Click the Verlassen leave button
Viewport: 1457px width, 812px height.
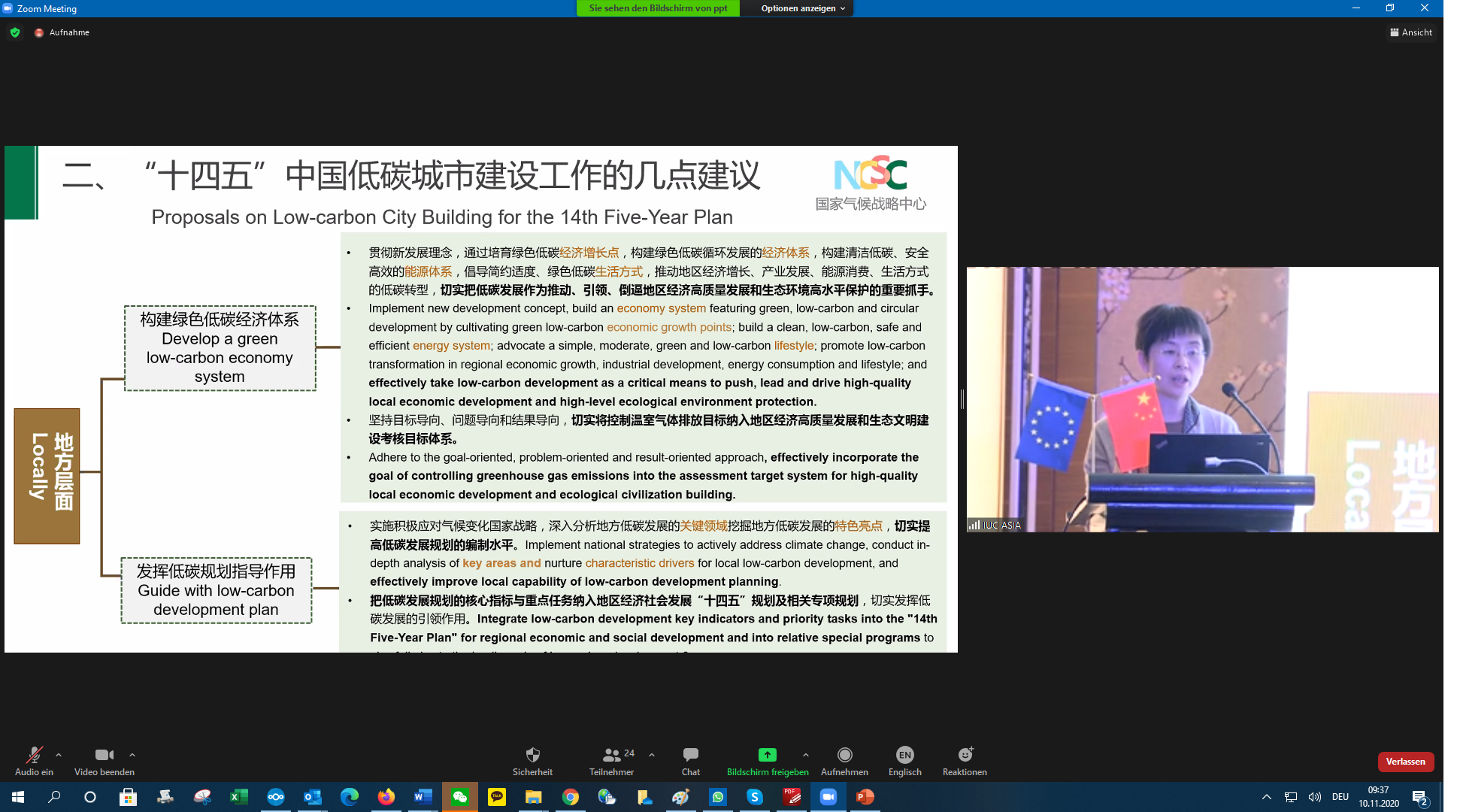(x=1405, y=762)
